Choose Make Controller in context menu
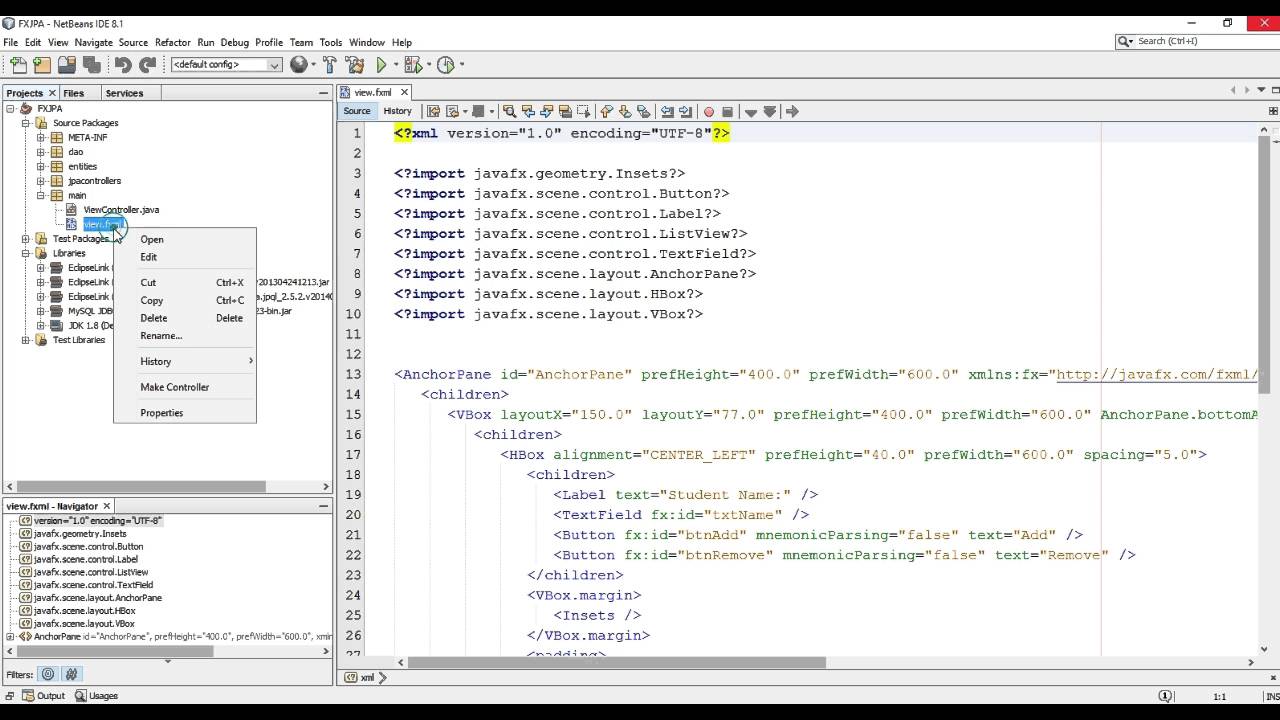Image resolution: width=1280 pixels, height=720 pixels. point(184,387)
